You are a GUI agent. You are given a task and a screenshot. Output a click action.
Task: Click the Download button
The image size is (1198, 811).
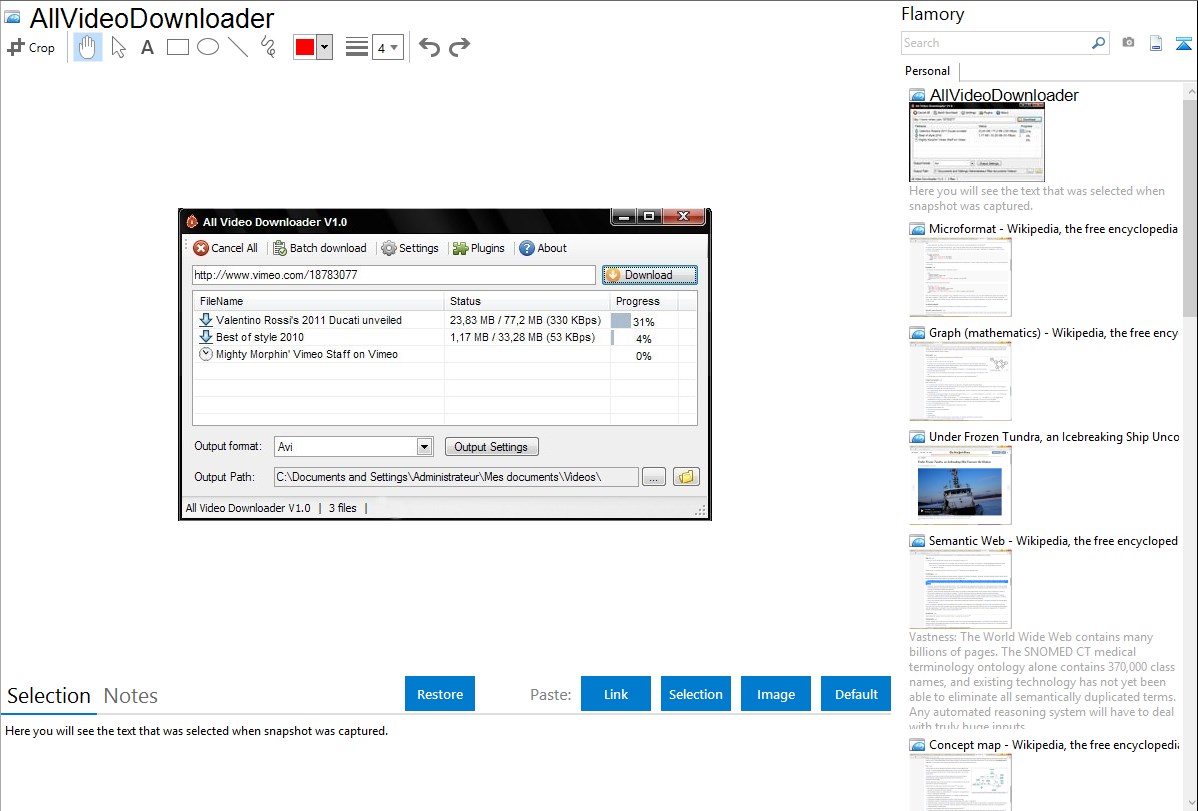pyautogui.click(x=649, y=275)
